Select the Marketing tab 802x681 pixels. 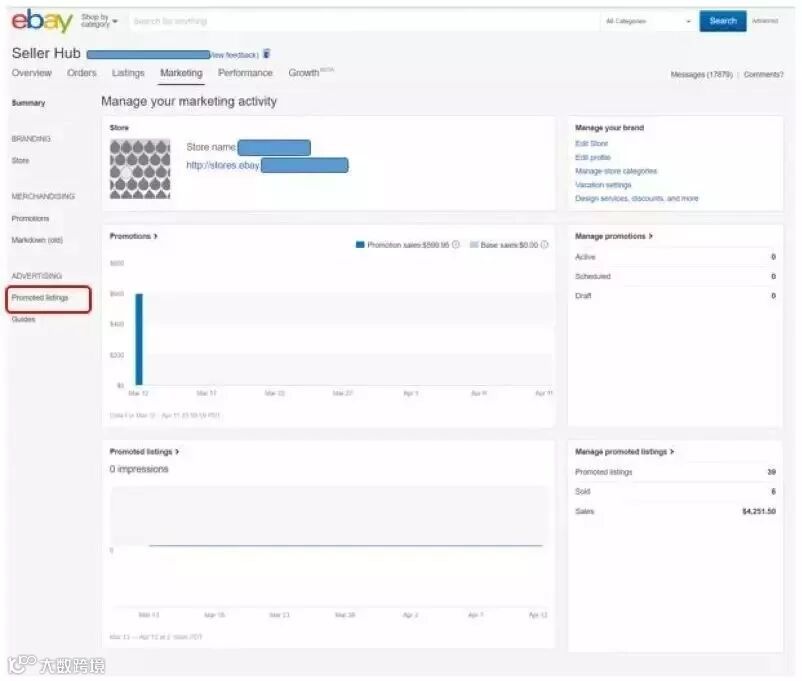pos(181,73)
